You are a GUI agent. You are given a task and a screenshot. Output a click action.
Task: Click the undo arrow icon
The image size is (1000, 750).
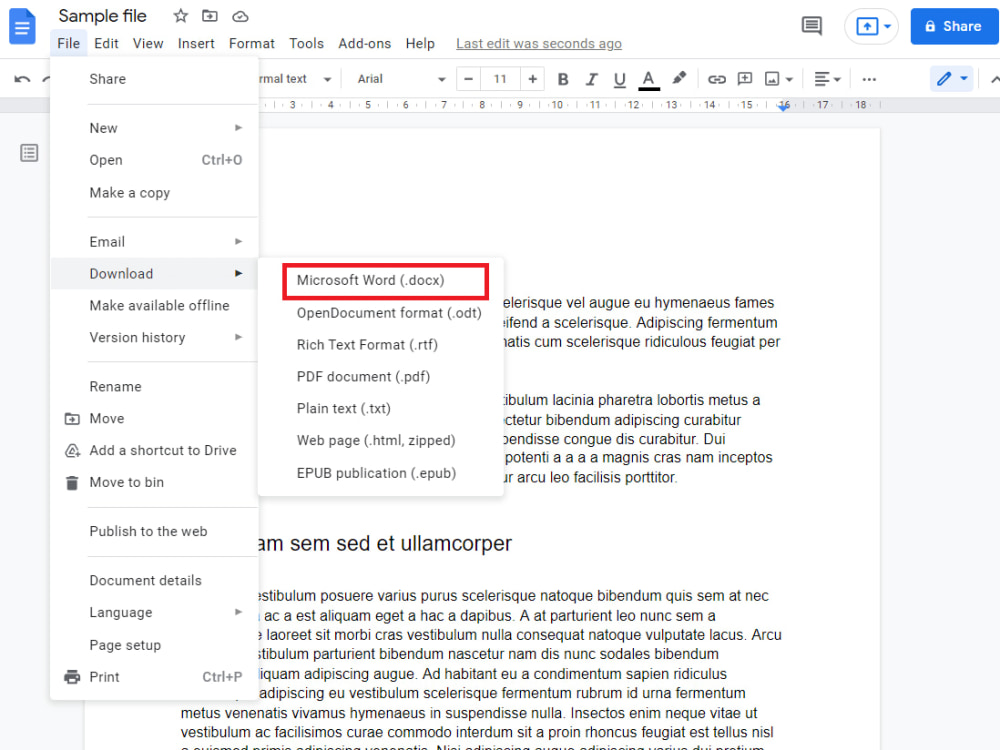click(x=22, y=79)
